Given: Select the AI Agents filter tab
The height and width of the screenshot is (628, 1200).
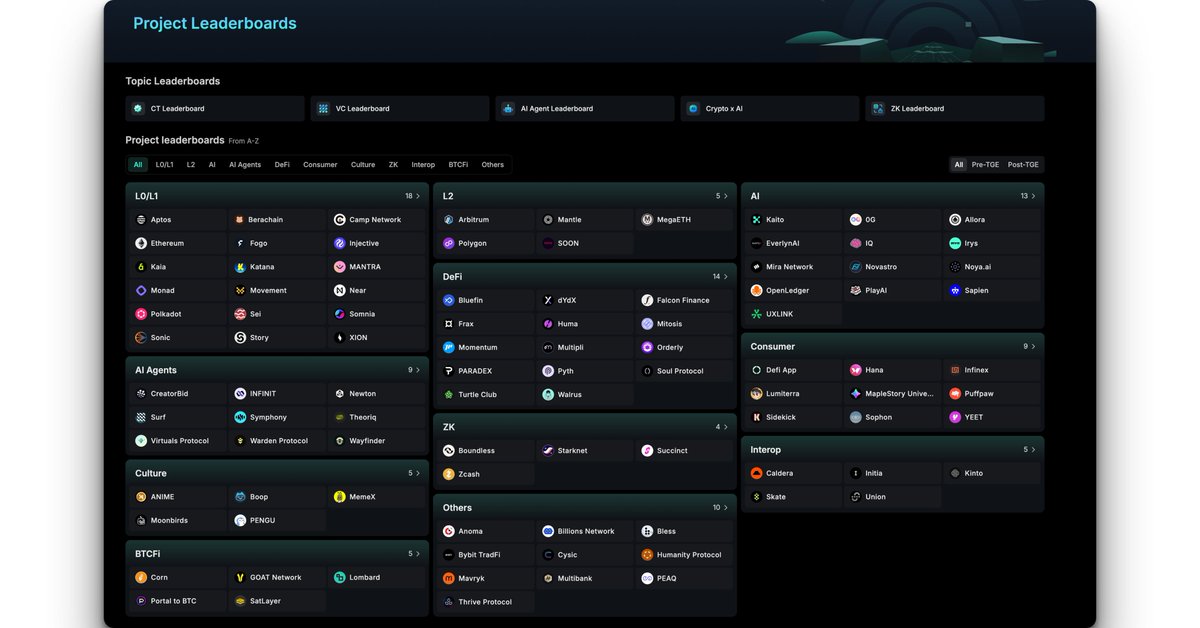Looking at the screenshot, I should [245, 165].
